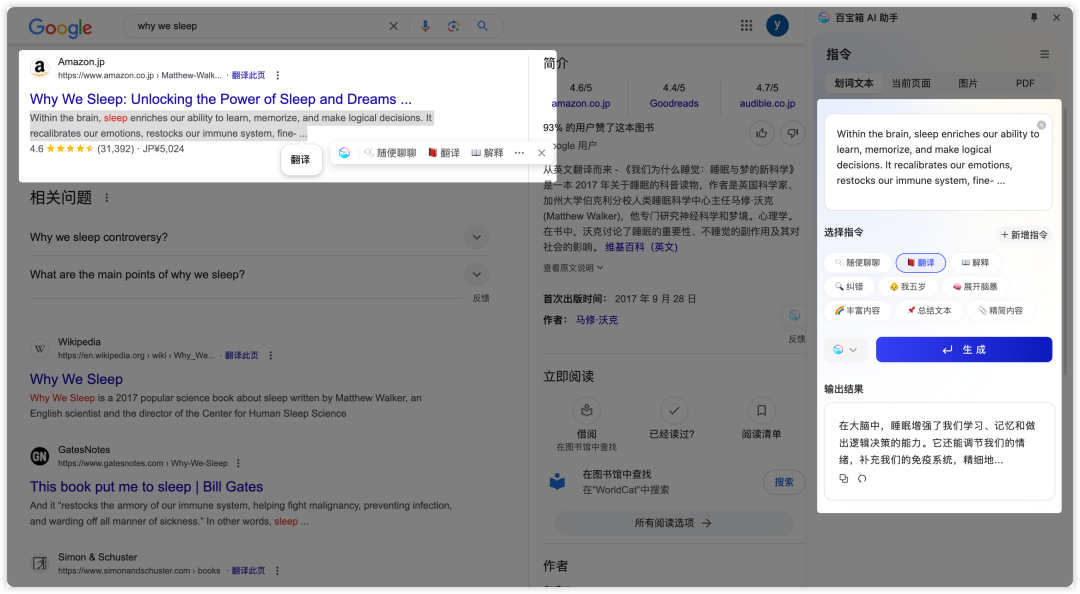The height and width of the screenshot is (594, 1080).
Task: Open GatesNotes result's three-dot menu
Action: (238, 463)
